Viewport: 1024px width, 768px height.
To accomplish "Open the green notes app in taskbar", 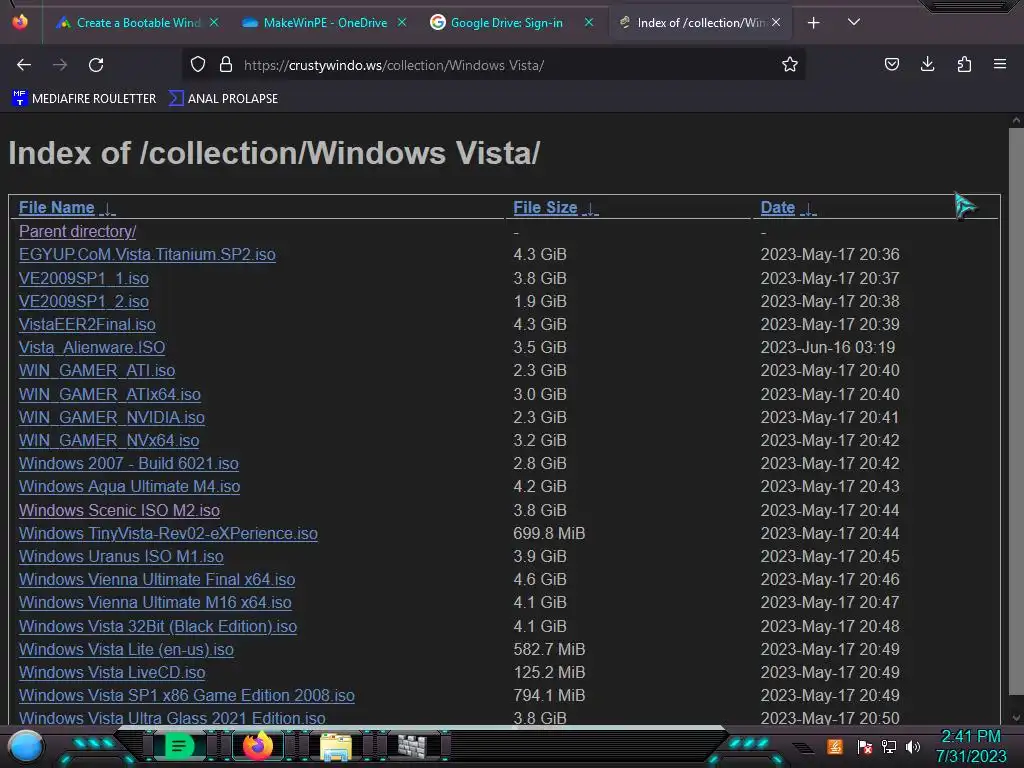I will pyautogui.click(x=178, y=746).
